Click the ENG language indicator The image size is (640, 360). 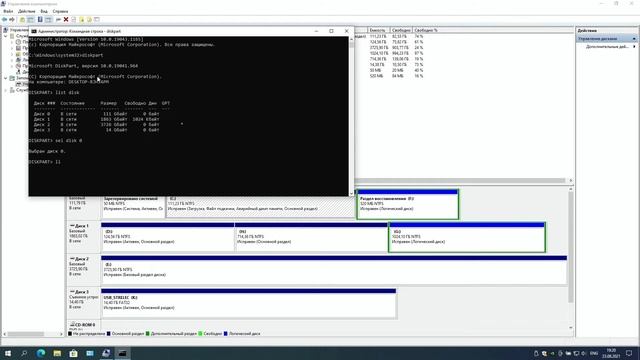click(594, 353)
